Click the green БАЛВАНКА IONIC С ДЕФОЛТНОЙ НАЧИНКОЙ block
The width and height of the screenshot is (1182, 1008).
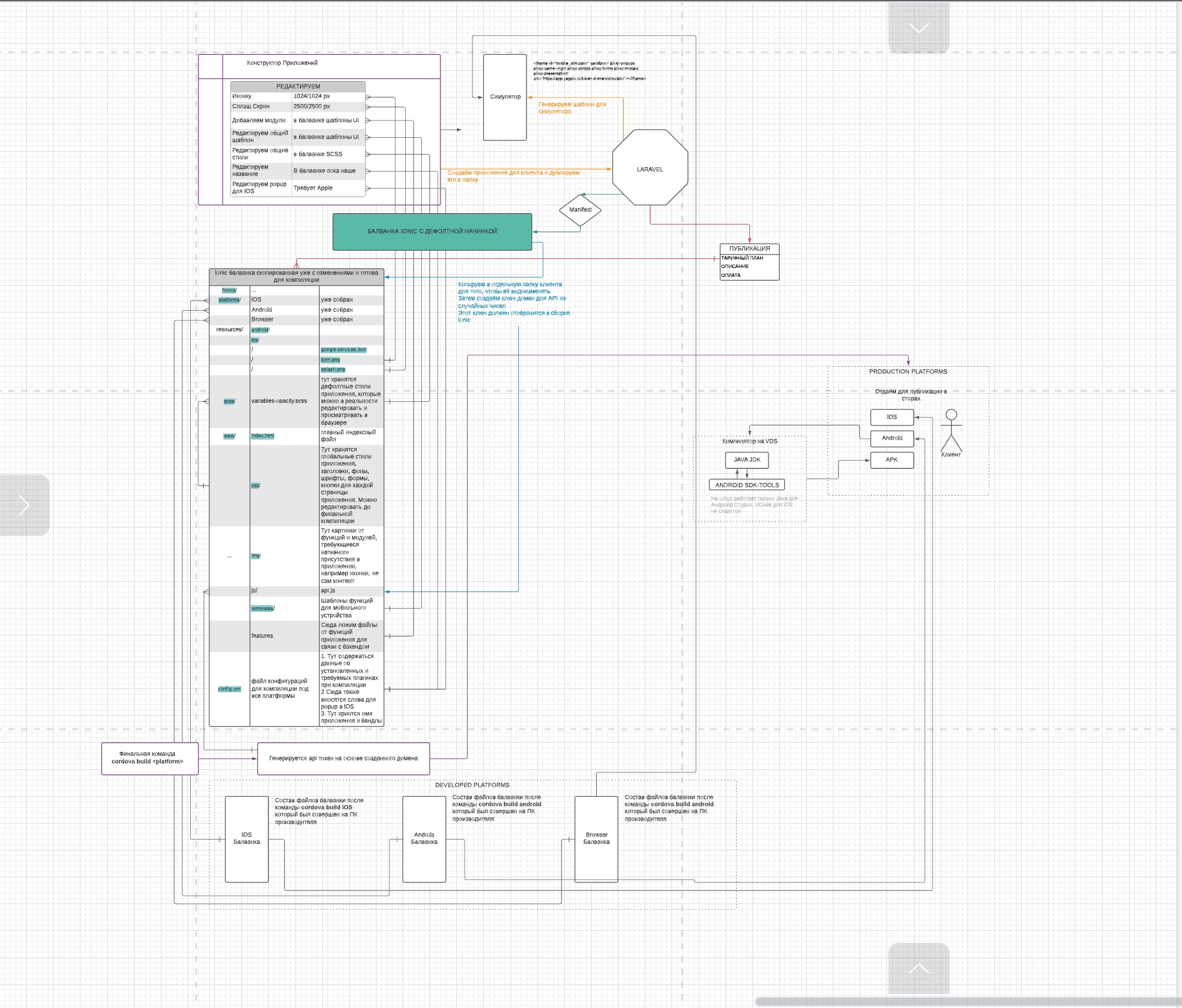(432, 232)
